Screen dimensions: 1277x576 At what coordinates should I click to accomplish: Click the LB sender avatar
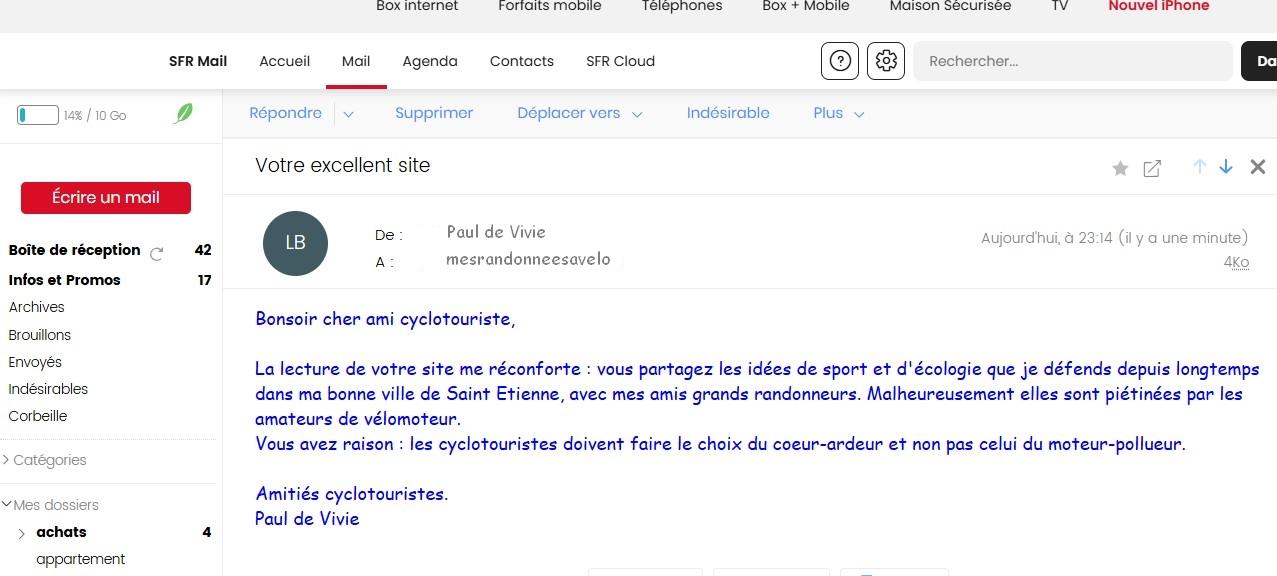[x=295, y=243]
